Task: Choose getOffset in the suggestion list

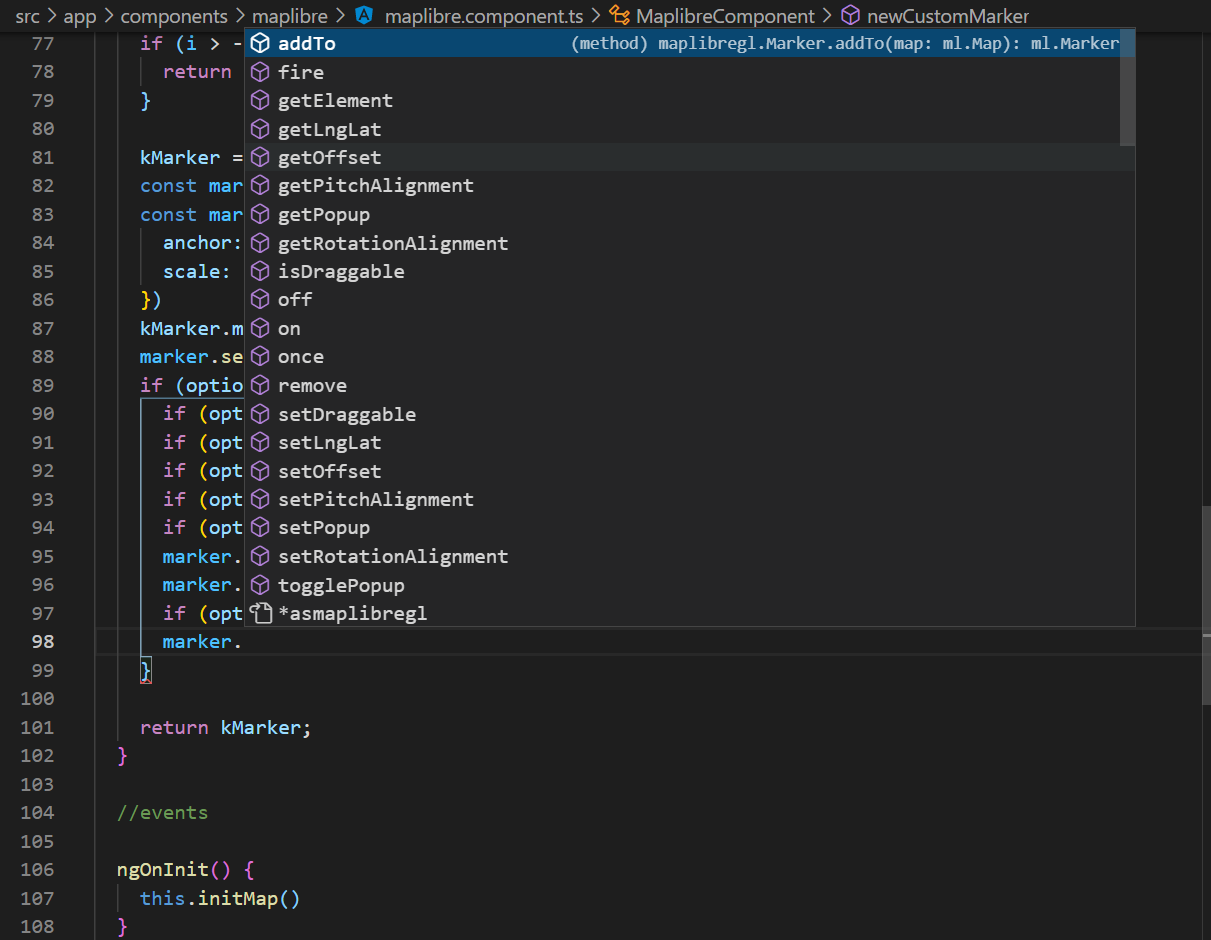Action: pos(690,158)
